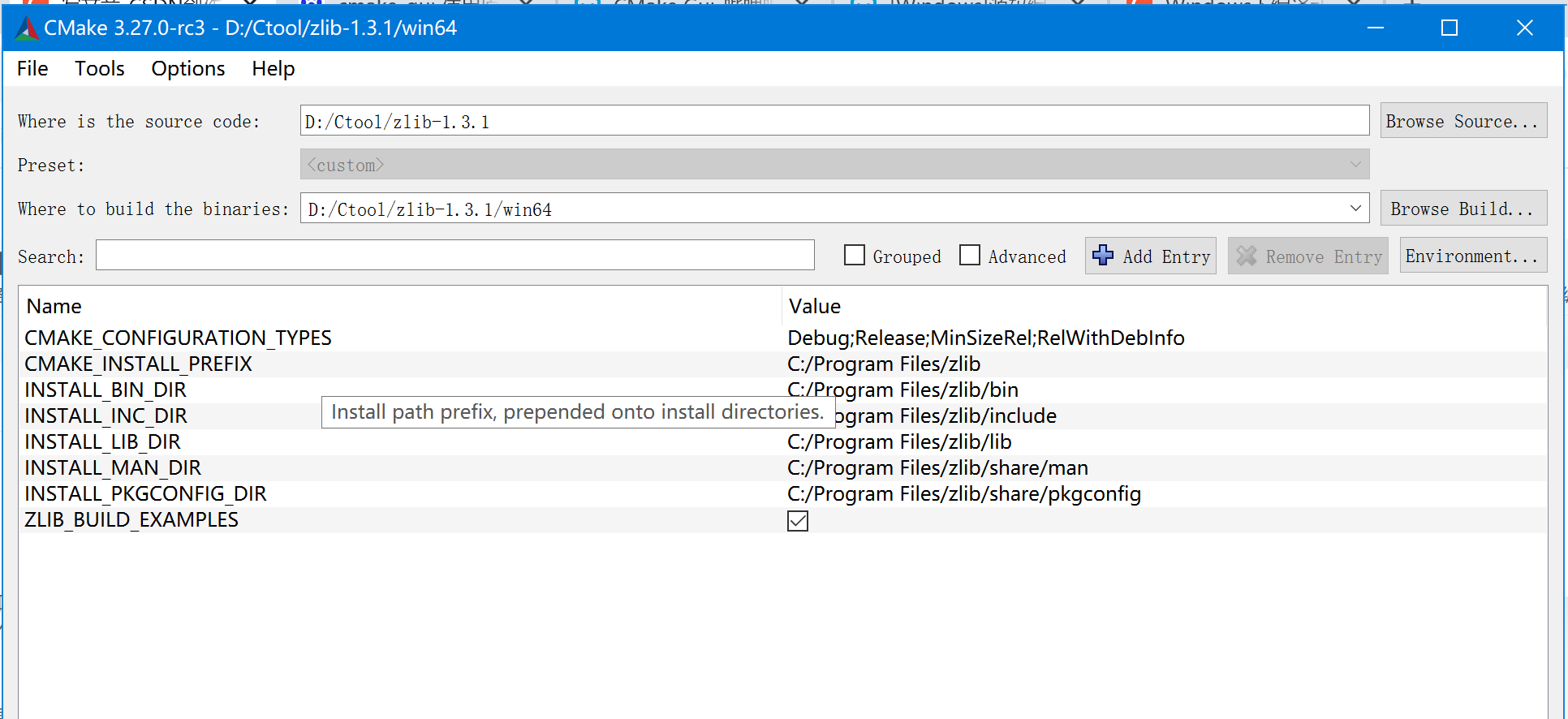Click the Environment button

tap(1473, 256)
